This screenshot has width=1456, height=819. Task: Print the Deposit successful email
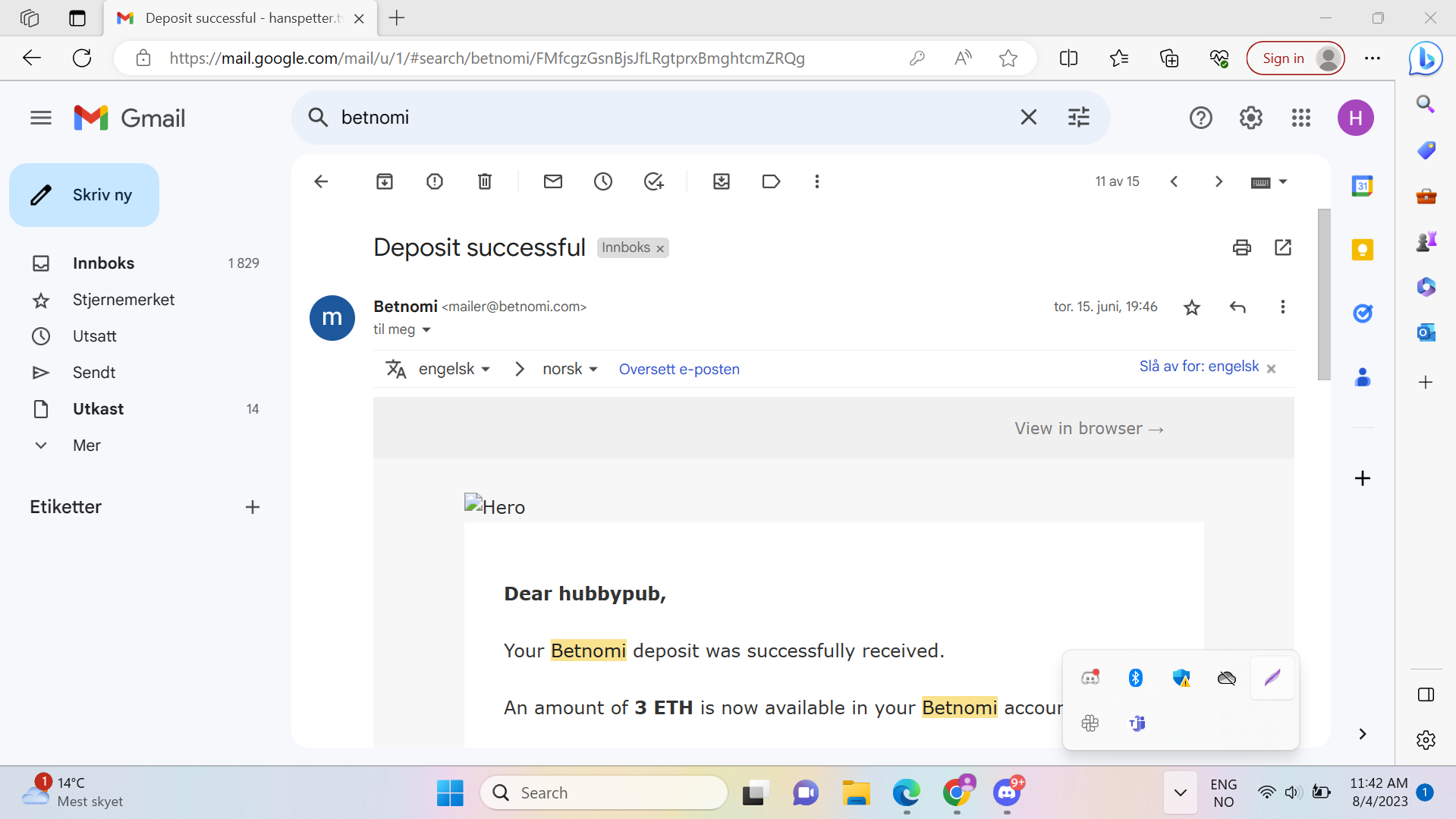coord(1242,247)
